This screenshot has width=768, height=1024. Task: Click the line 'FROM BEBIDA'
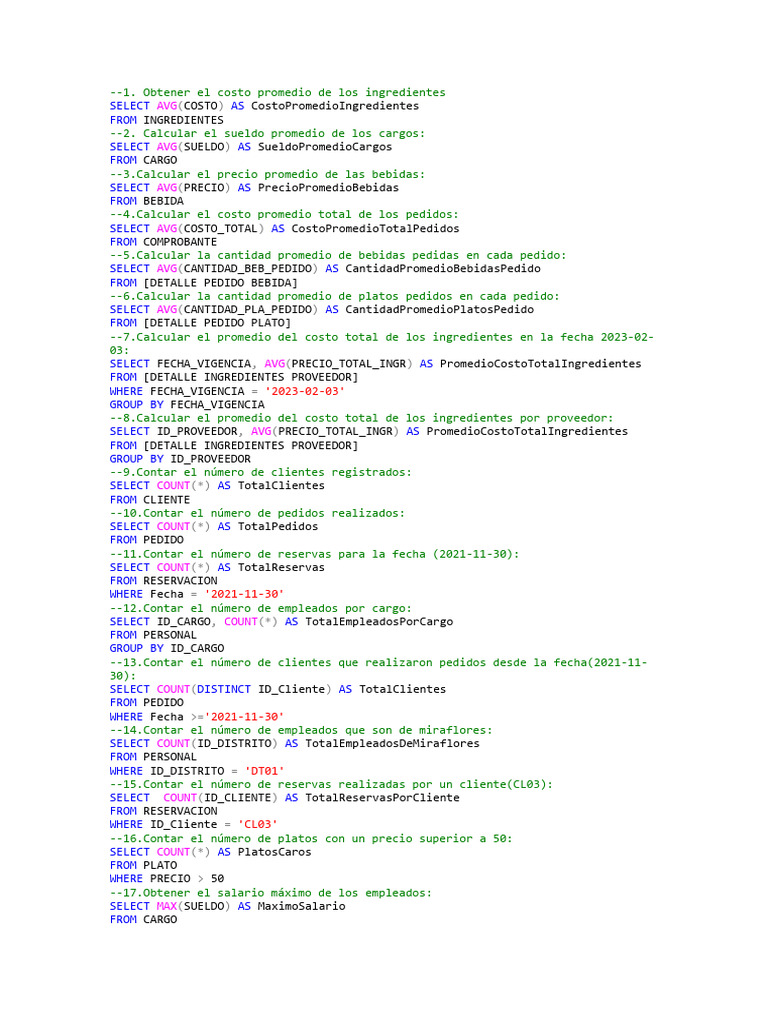tap(147, 201)
